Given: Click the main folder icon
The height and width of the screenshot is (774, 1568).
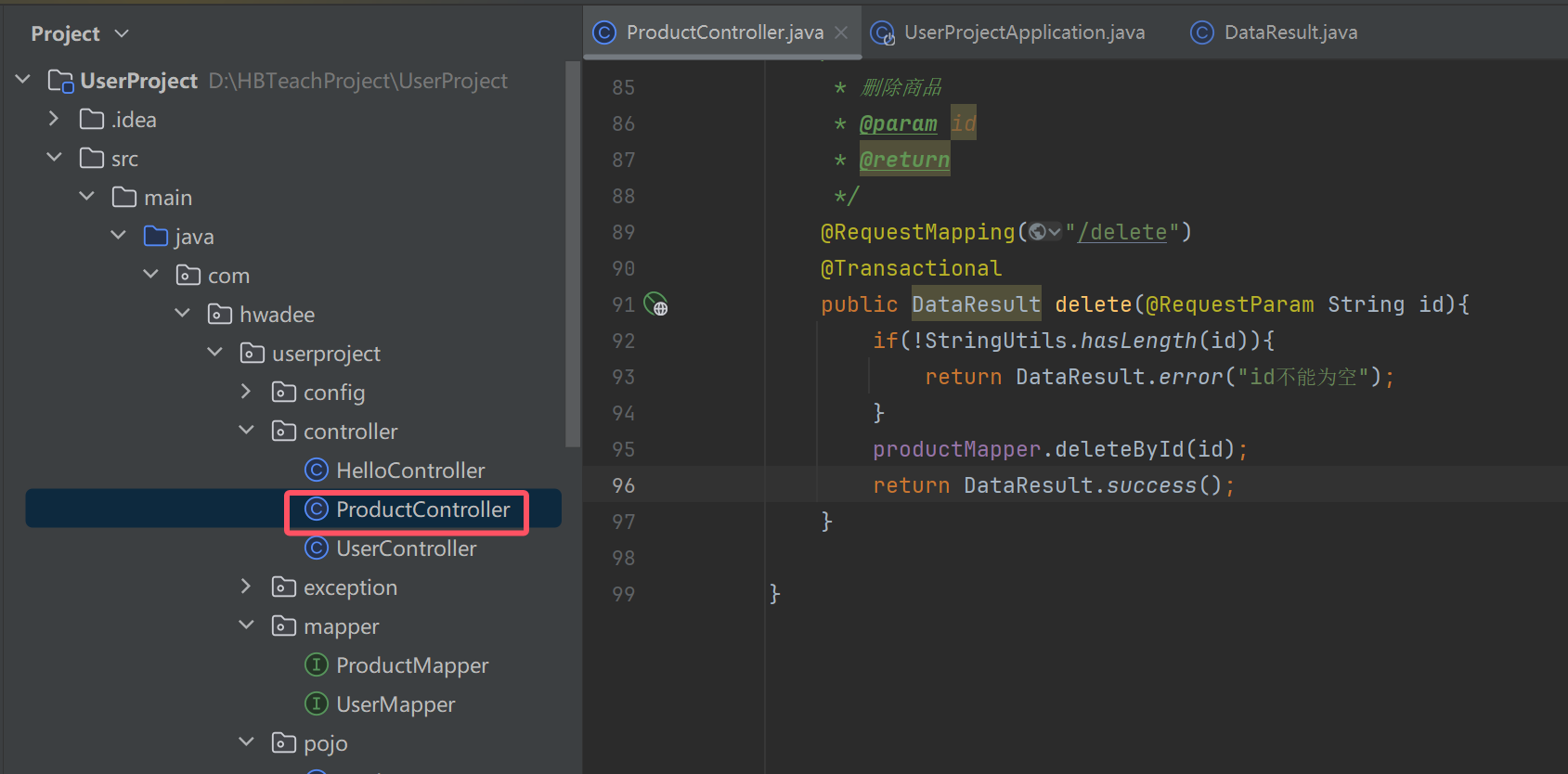Looking at the screenshot, I should click(x=124, y=197).
